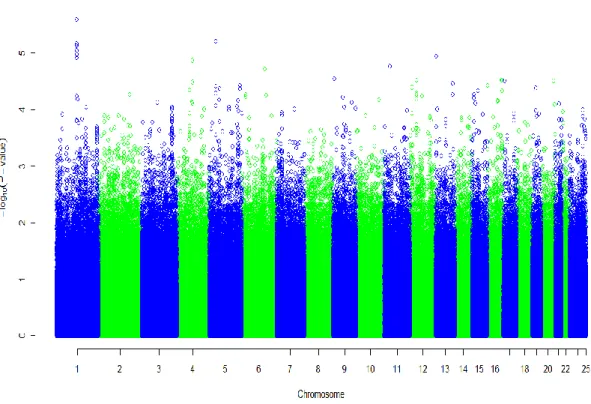591x404 pixels.
Task: Click the x-axis label for chromosome 1
Action: 77,369
